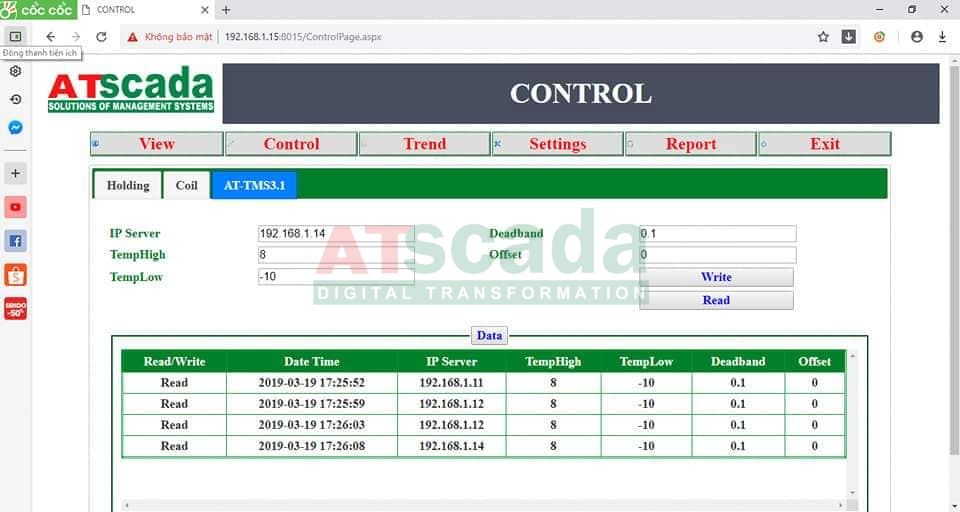Image resolution: width=960 pixels, height=512 pixels.
Task: Open browsing history icon in the sidebar
Action: coord(15,100)
